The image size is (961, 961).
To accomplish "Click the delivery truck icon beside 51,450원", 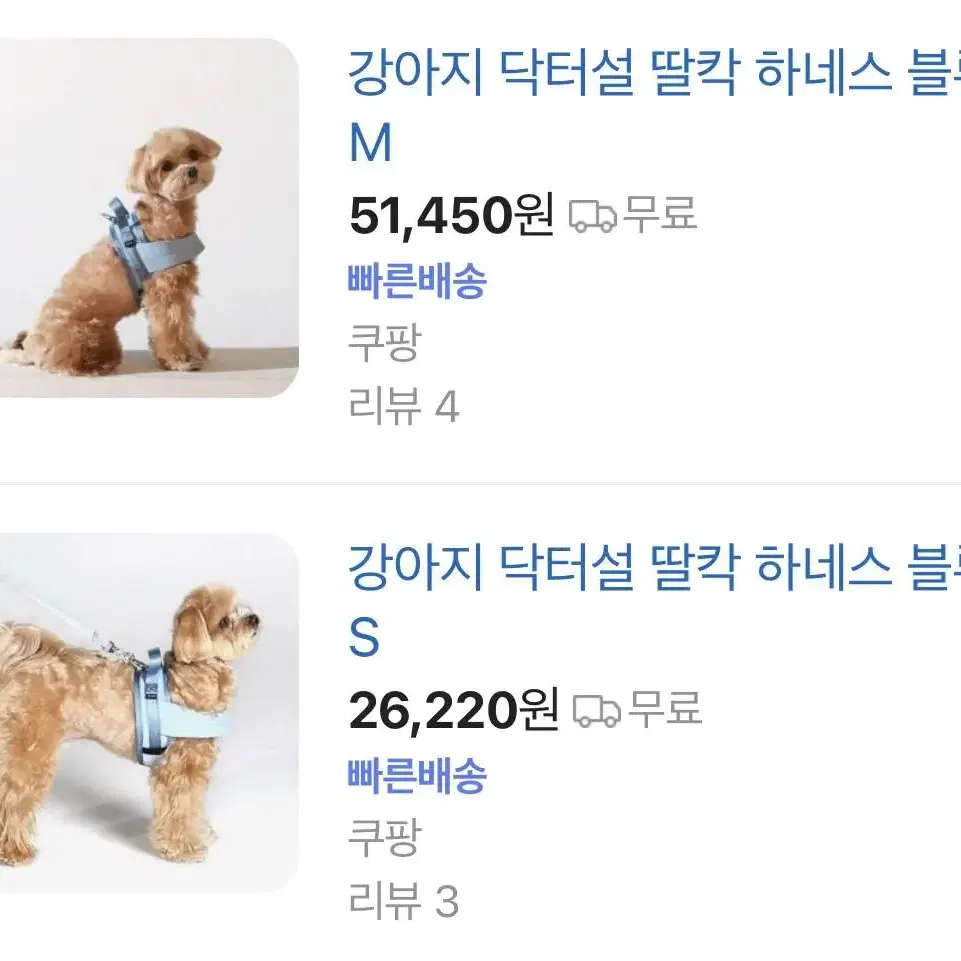I will pos(593,216).
